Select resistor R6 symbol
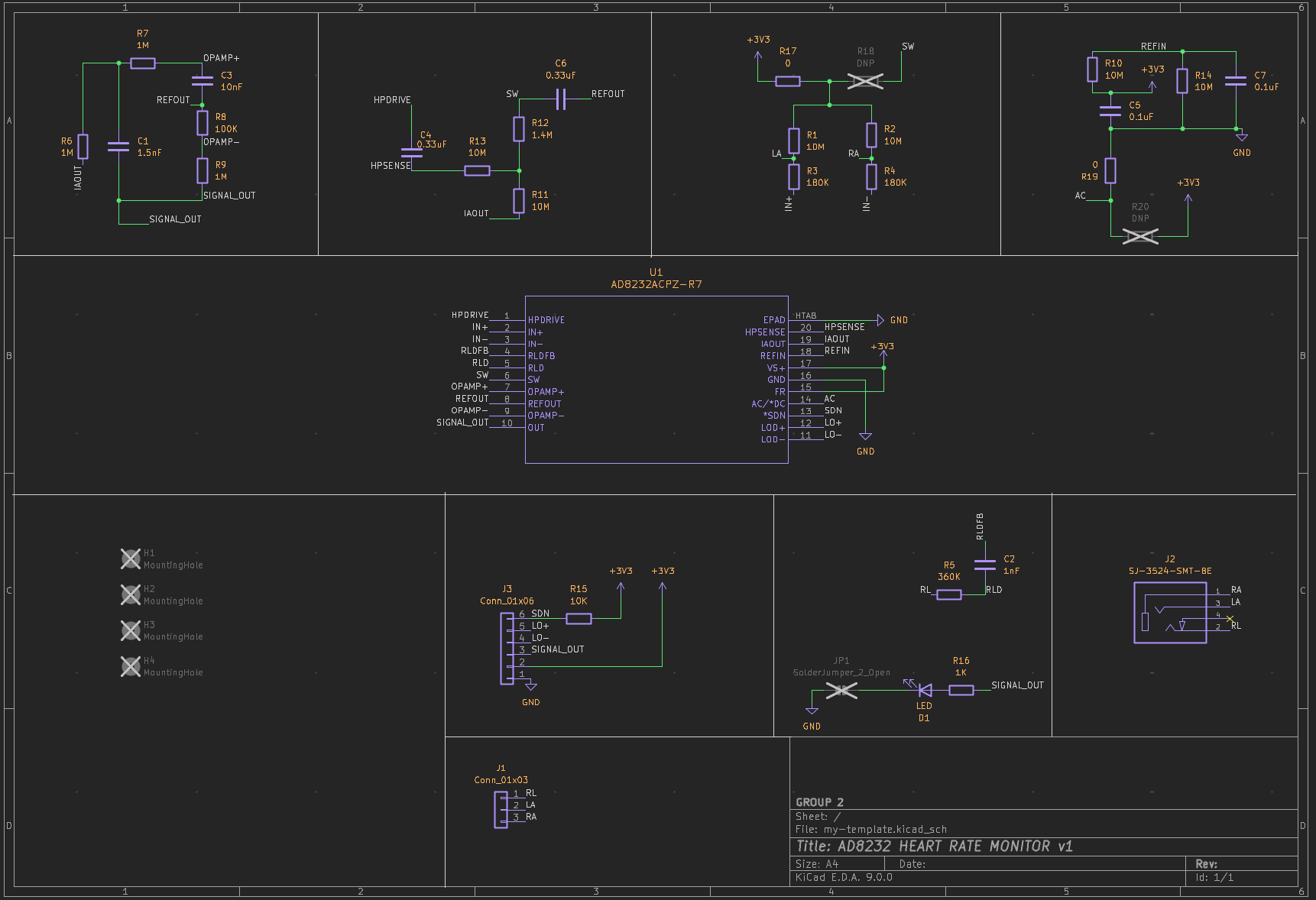This screenshot has width=1316, height=900. click(x=83, y=147)
